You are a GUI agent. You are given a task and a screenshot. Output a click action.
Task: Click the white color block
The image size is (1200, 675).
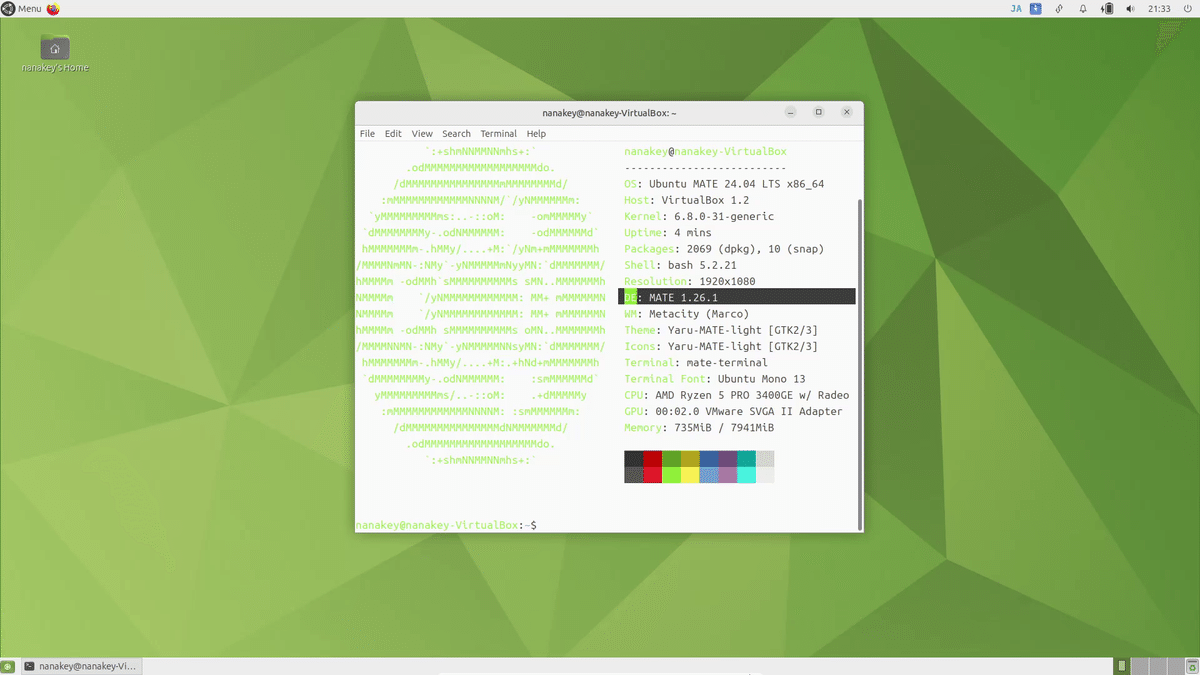point(765,475)
